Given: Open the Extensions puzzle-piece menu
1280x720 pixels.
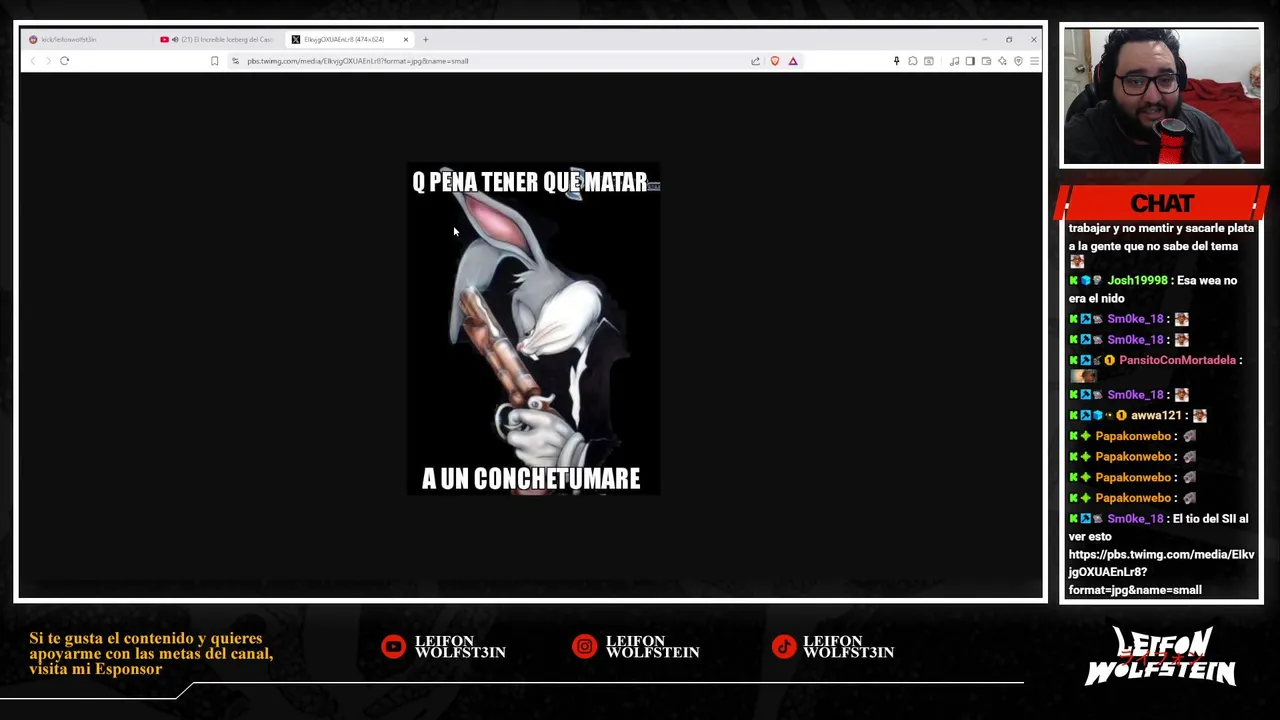Looking at the screenshot, I should tap(912, 61).
